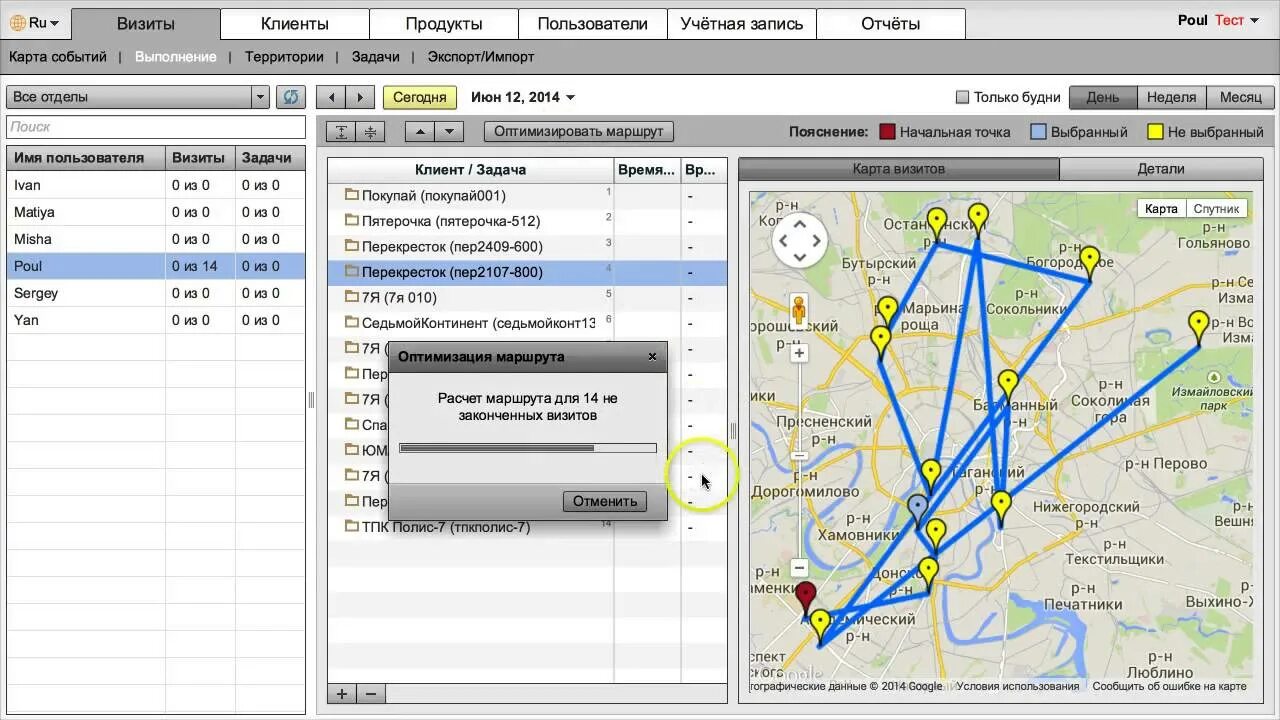Switch map to Карта mode
This screenshot has width=1280, height=720.
point(1161,208)
